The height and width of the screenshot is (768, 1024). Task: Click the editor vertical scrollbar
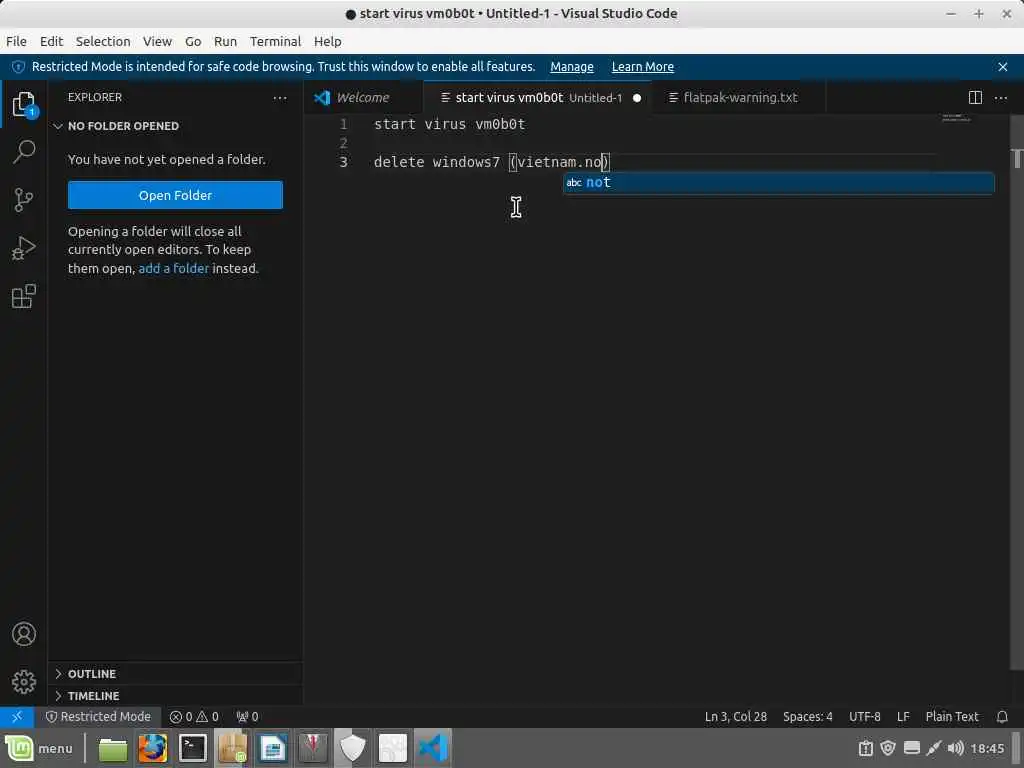[x=1017, y=392]
